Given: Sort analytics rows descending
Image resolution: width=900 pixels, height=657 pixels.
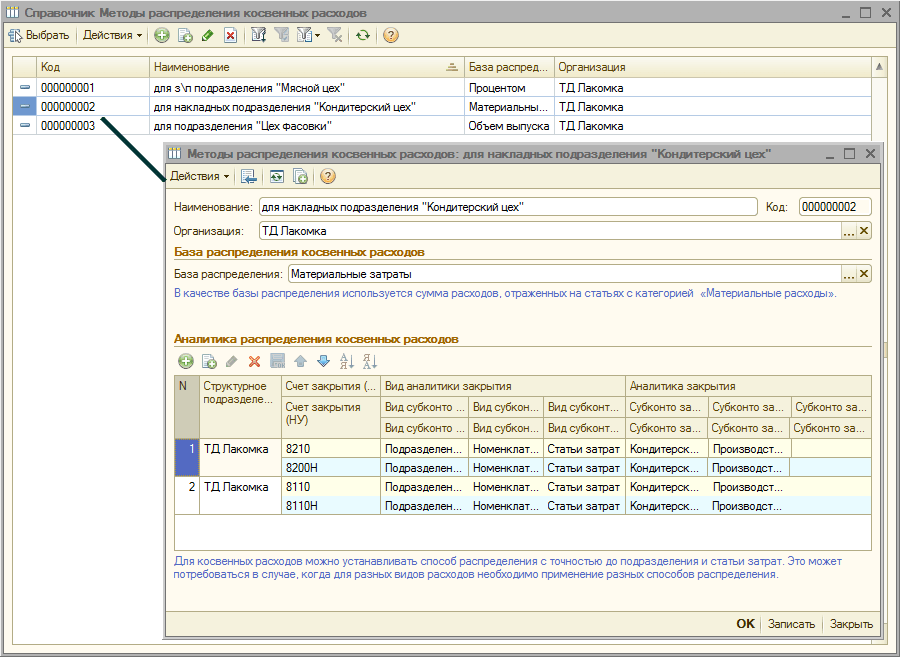Looking at the screenshot, I should point(370,361).
